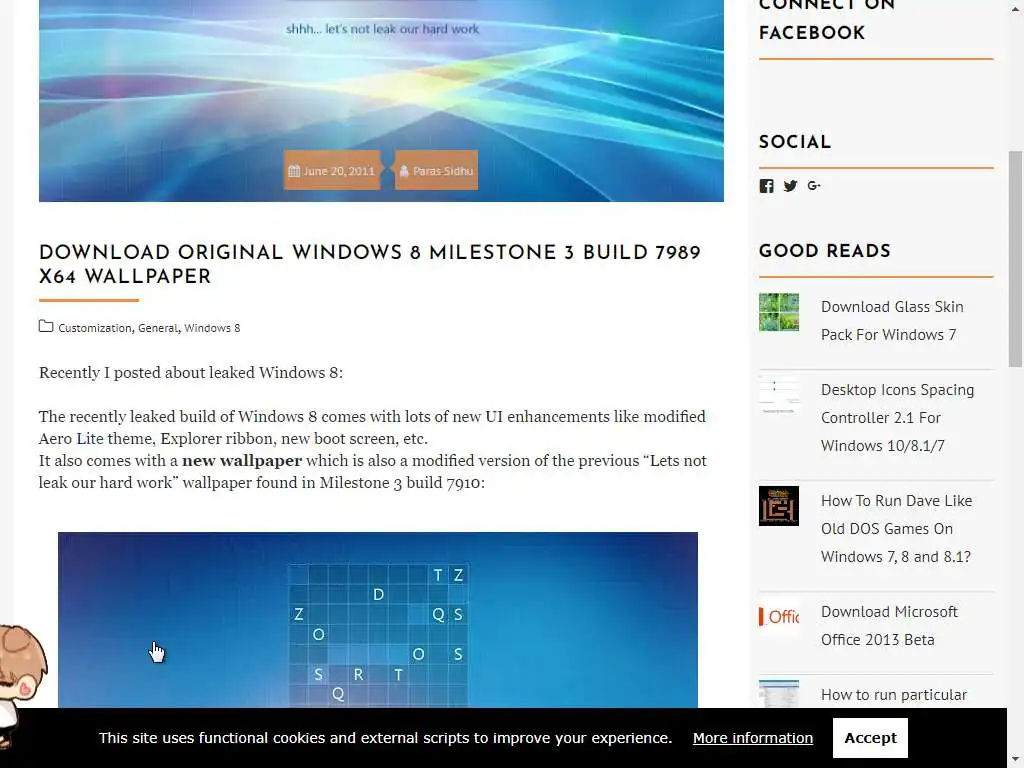Open Desktop Icons Spacing Controller thumbnail
Viewport: 1024px width, 768px height.
coord(778,395)
